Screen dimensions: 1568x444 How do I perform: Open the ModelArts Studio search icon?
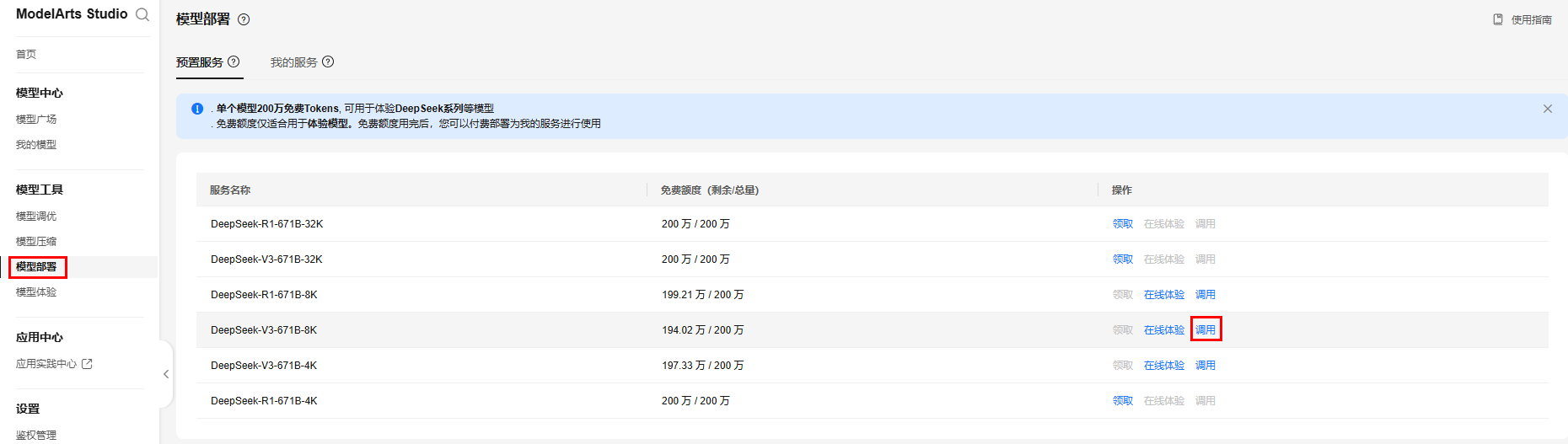pyautogui.click(x=142, y=14)
